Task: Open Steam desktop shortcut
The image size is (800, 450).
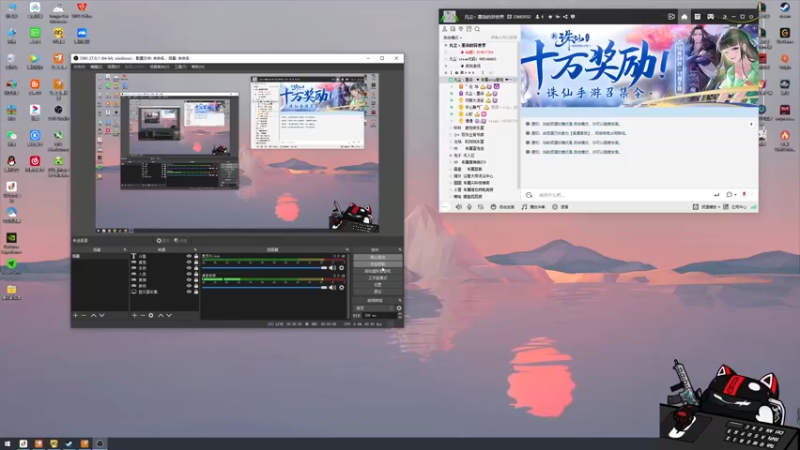Action: (785, 10)
